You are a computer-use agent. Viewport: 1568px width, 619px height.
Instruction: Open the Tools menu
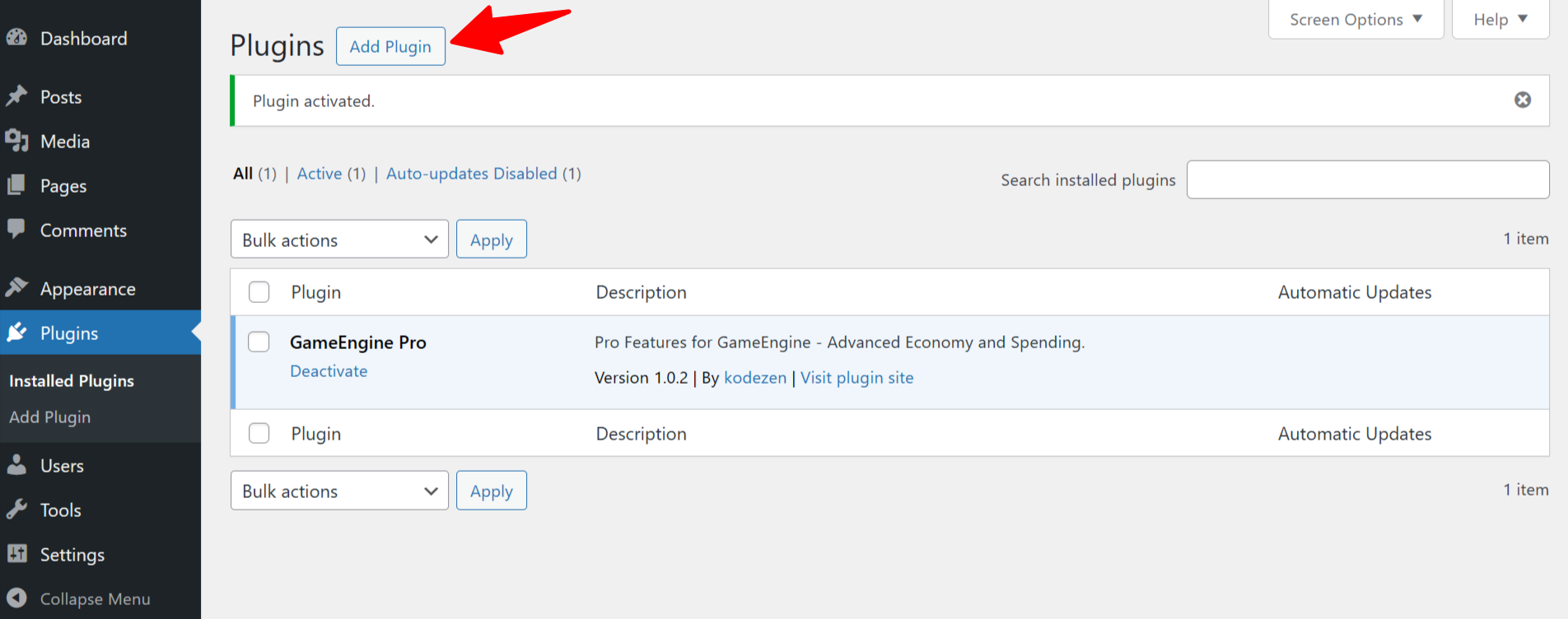[x=61, y=510]
